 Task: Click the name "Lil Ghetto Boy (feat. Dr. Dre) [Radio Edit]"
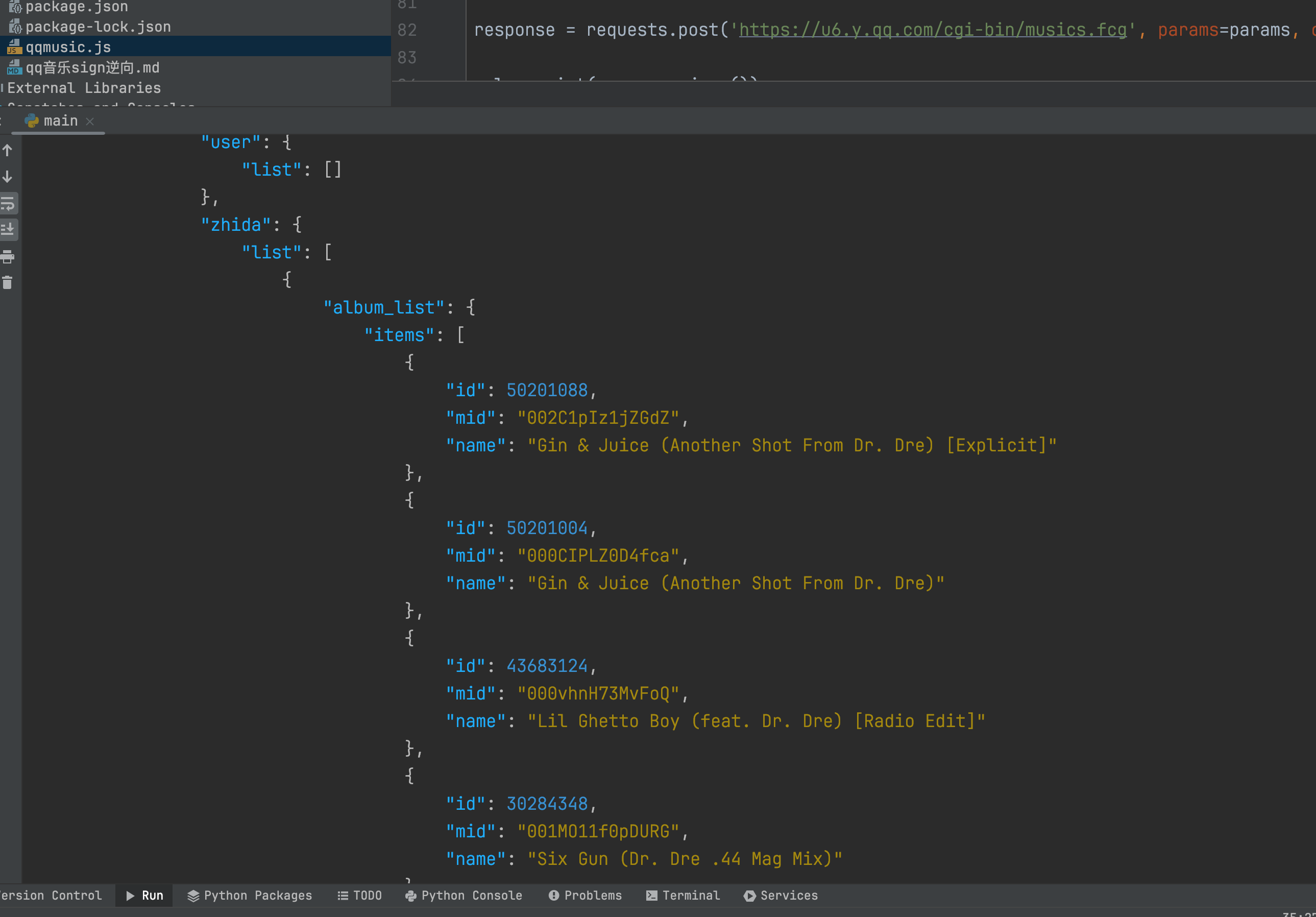tap(756, 721)
